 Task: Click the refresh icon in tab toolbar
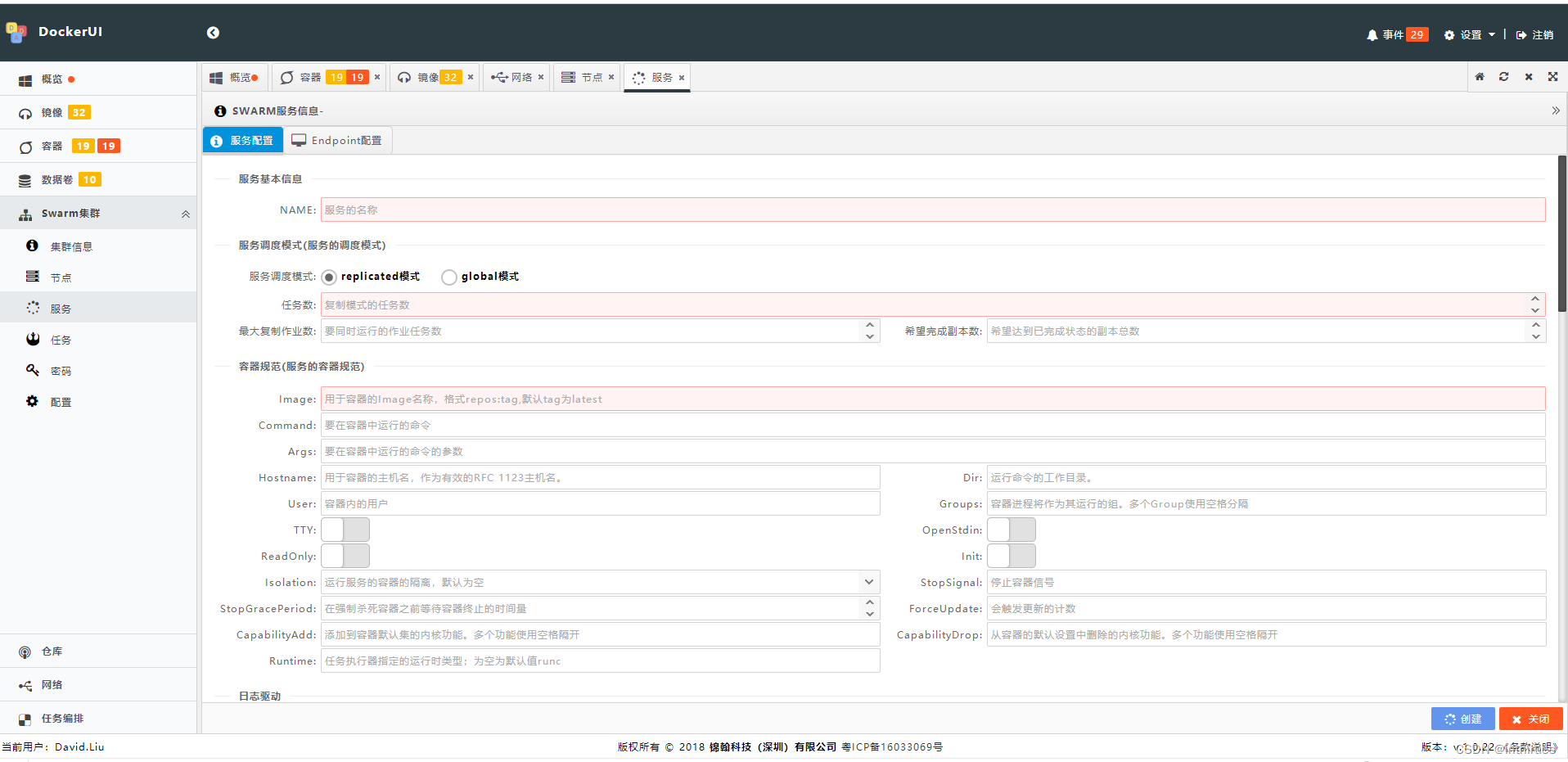click(x=1504, y=77)
